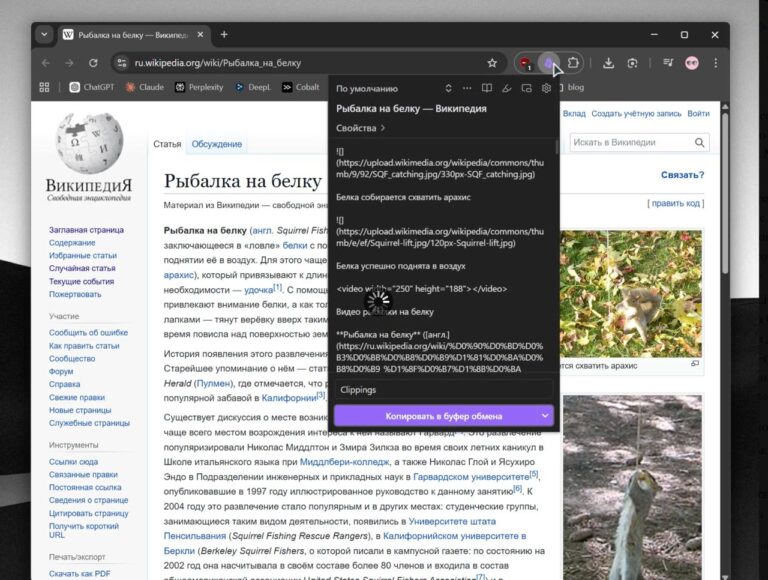Open Сообщить об ошибке link

point(88,333)
